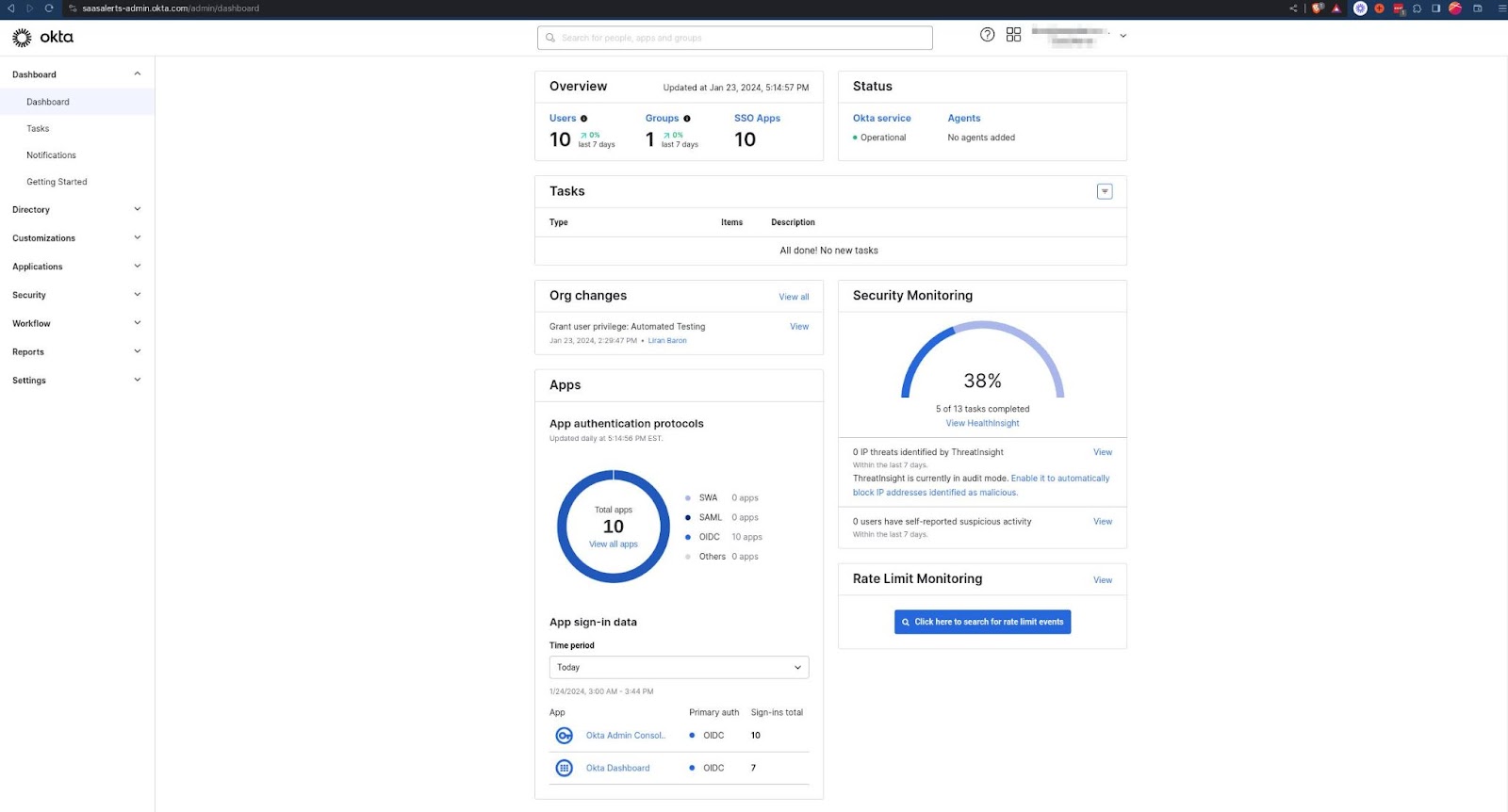Collapse the Dashboard sidebar section
1508x812 pixels.
point(138,74)
